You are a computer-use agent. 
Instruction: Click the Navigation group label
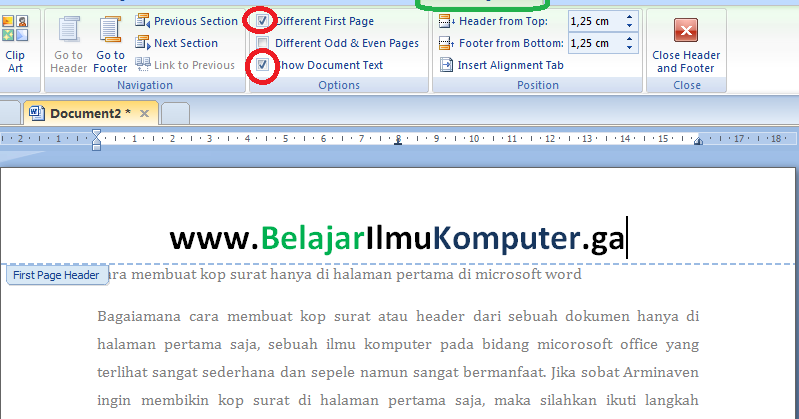145,85
